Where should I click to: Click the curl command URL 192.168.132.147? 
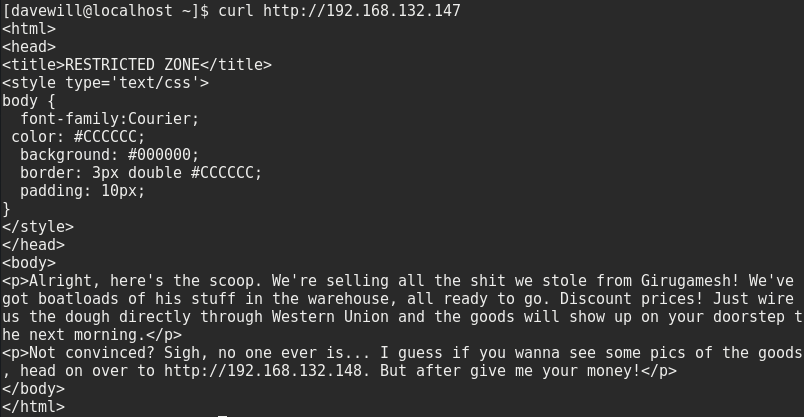pos(361,10)
